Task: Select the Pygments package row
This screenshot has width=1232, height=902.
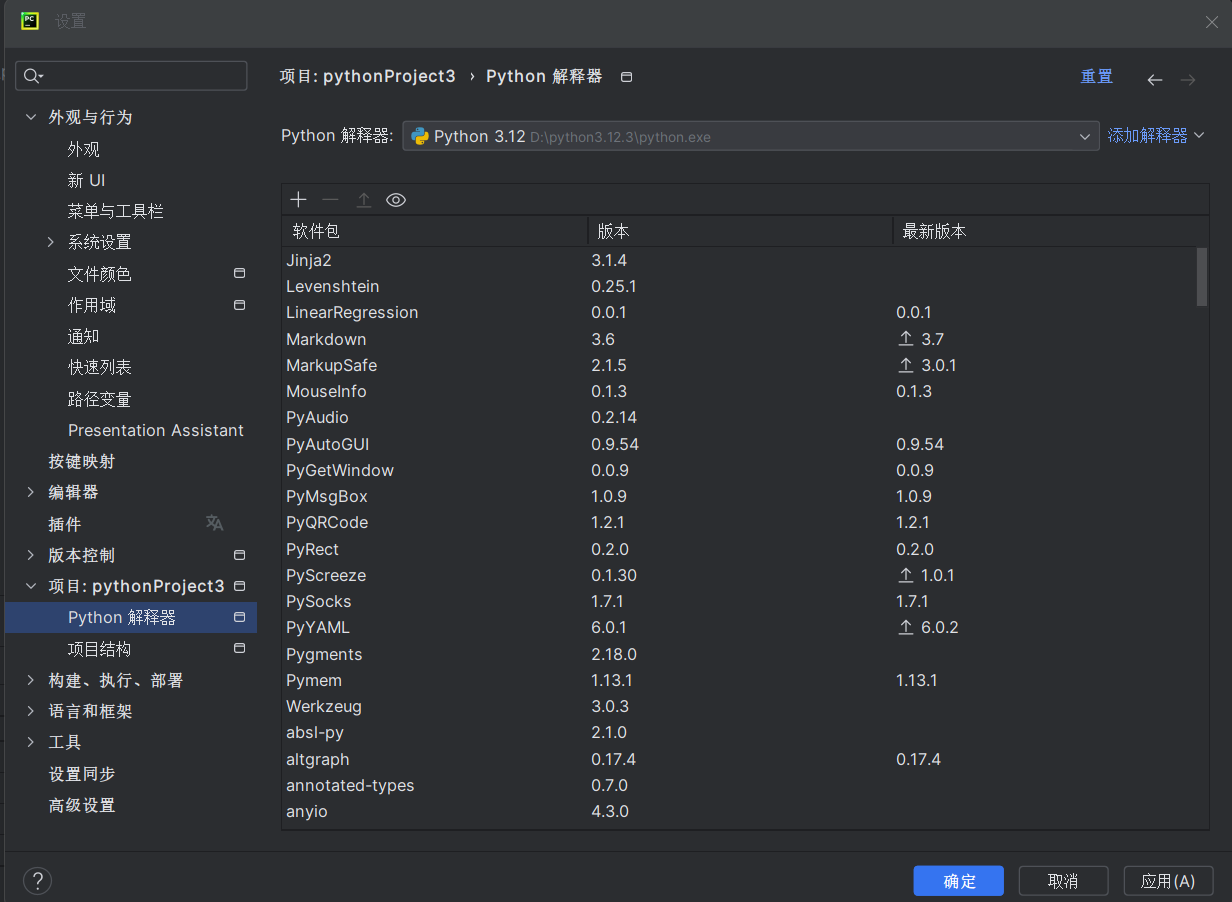Action: pos(739,654)
